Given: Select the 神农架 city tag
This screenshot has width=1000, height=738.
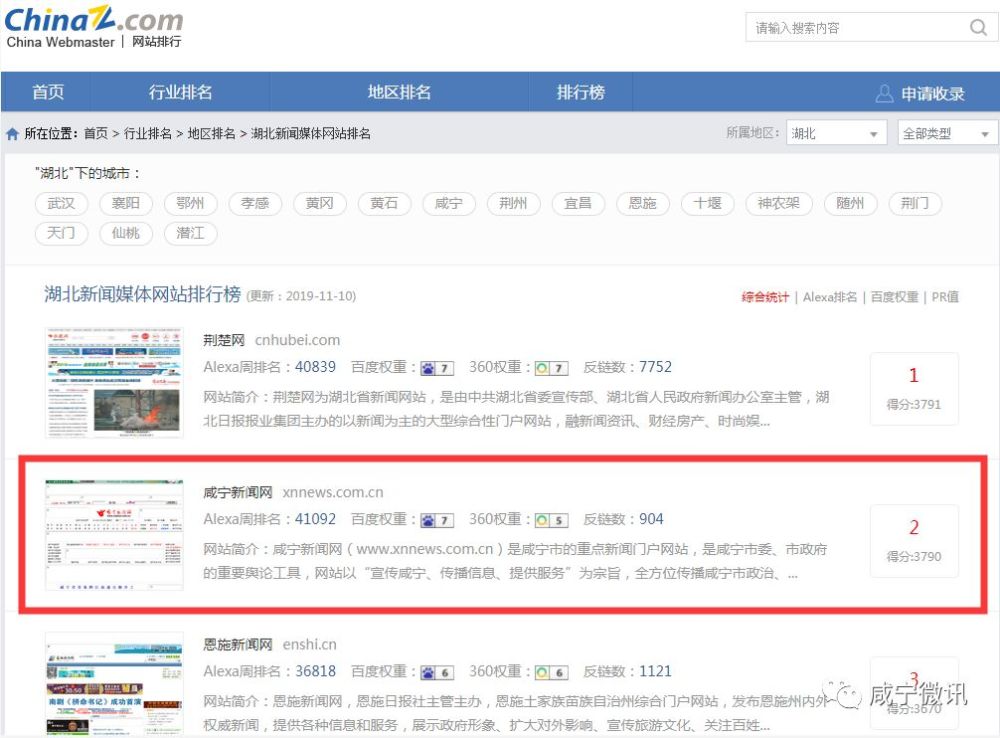Looking at the screenshot, I should [779, 203].
